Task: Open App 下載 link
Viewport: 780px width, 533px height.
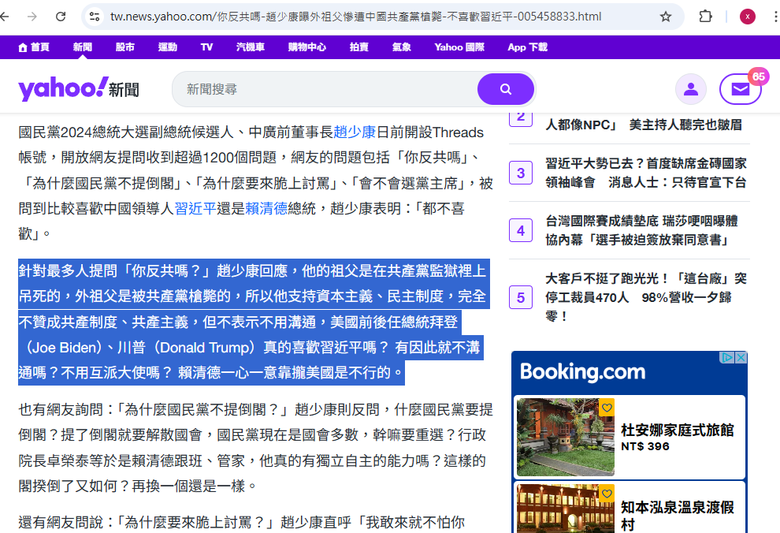Action: point(527,47)
